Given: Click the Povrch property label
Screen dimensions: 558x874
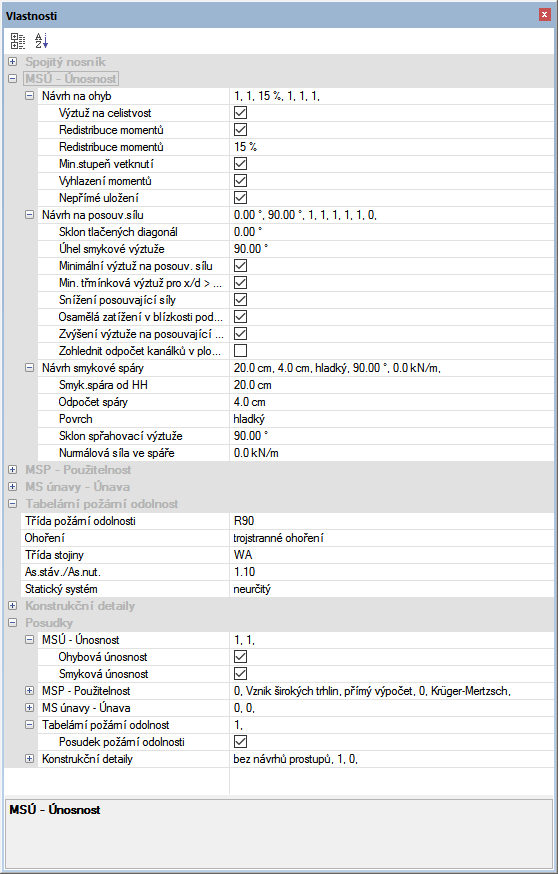Looking at the screenshot, I should click(75, 419).
